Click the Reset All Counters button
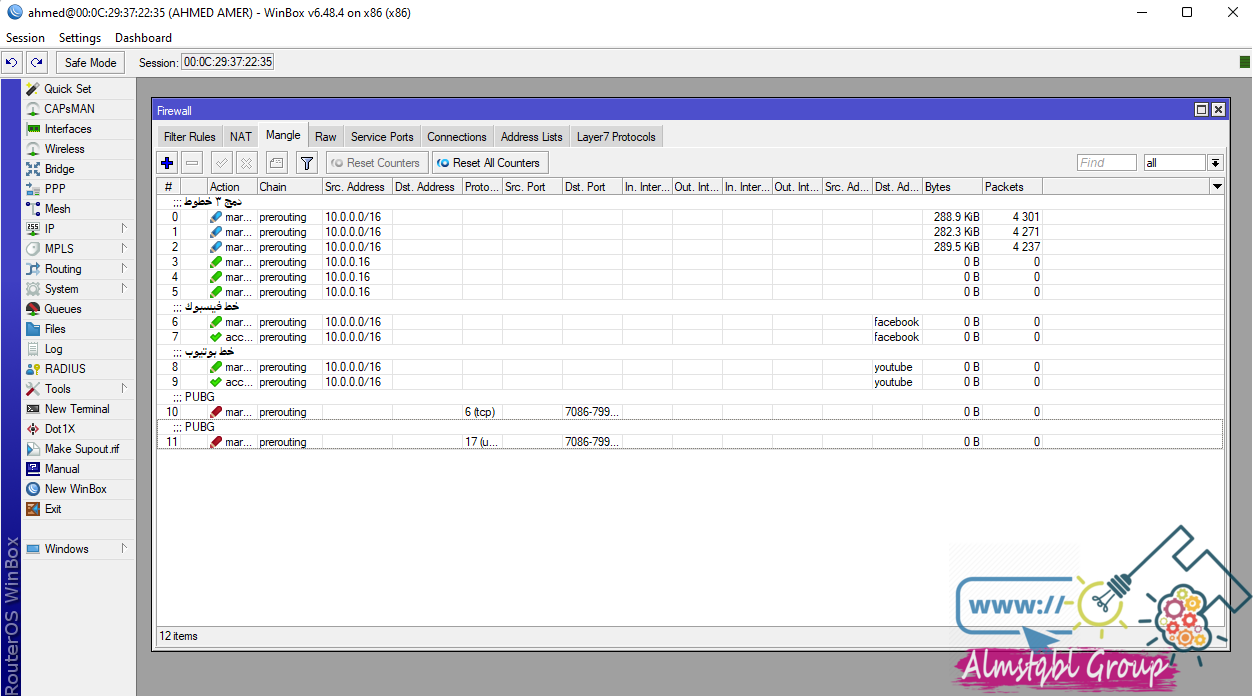This screenshot has width=1253, height=696. (x=490, y=163)
